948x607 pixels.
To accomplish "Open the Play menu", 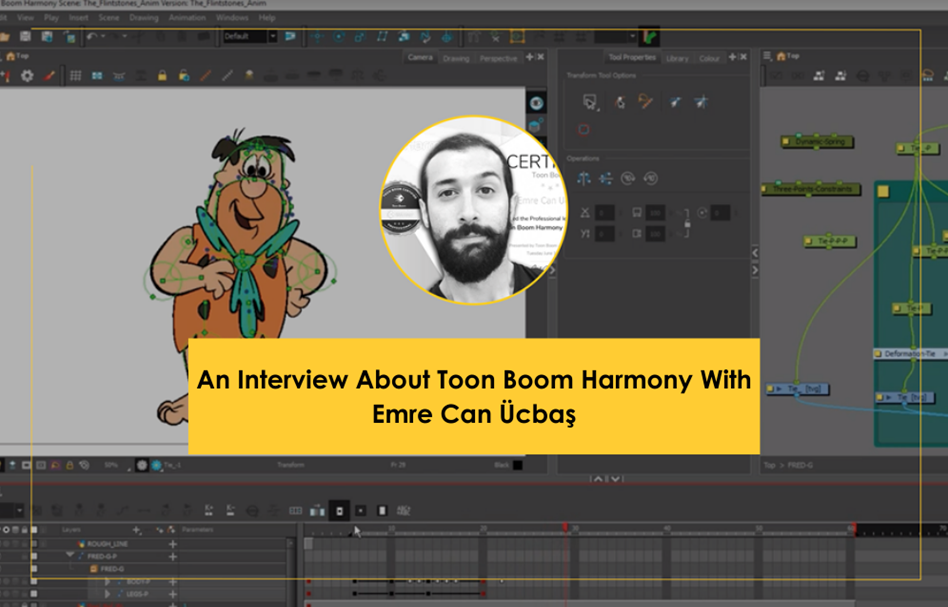I will (x=51, y=18).
